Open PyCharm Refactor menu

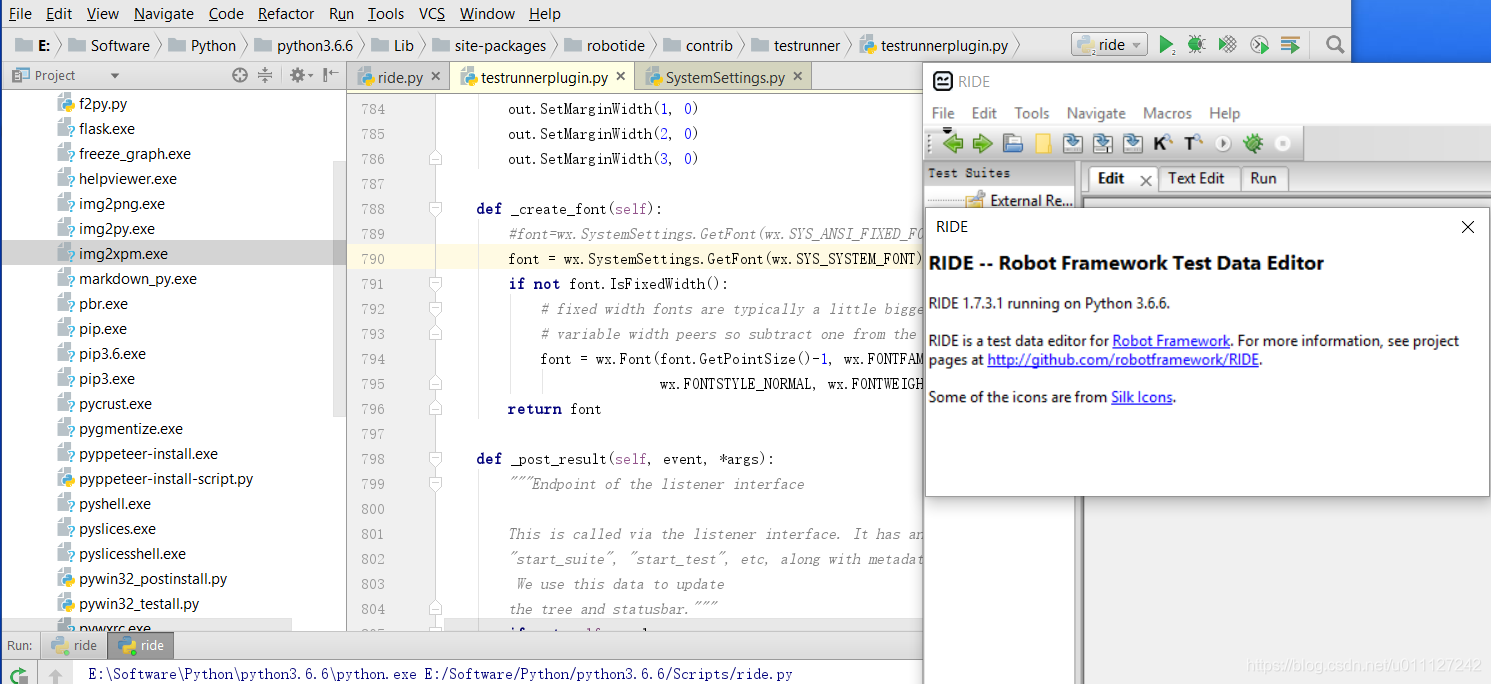[x=286, y=14]
